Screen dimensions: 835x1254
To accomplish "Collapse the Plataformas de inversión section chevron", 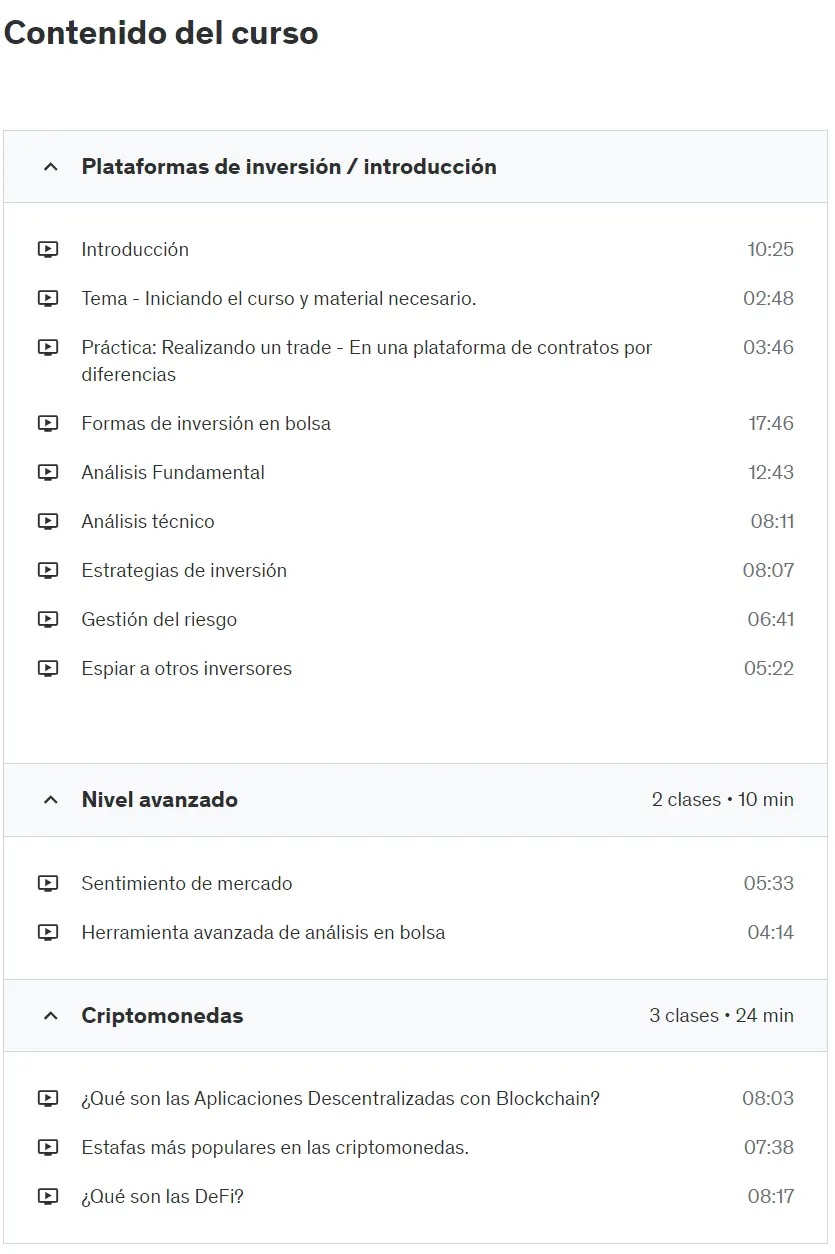I will [51, 167].
